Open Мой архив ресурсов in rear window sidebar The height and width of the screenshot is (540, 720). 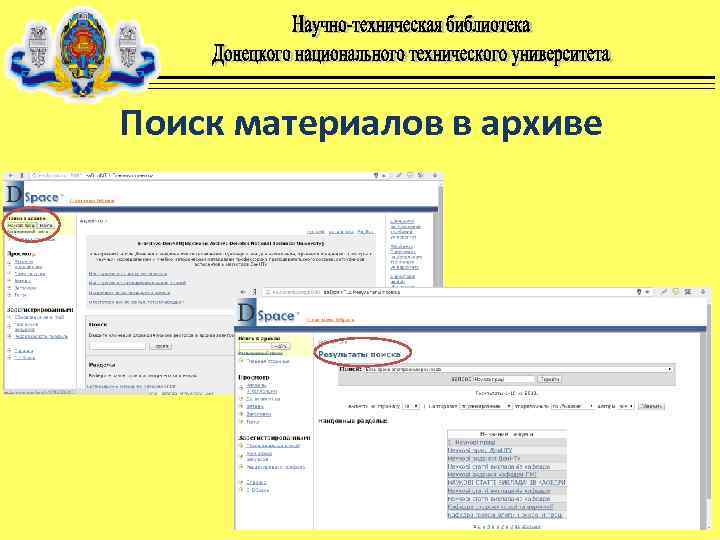click(x=26, y=326)
